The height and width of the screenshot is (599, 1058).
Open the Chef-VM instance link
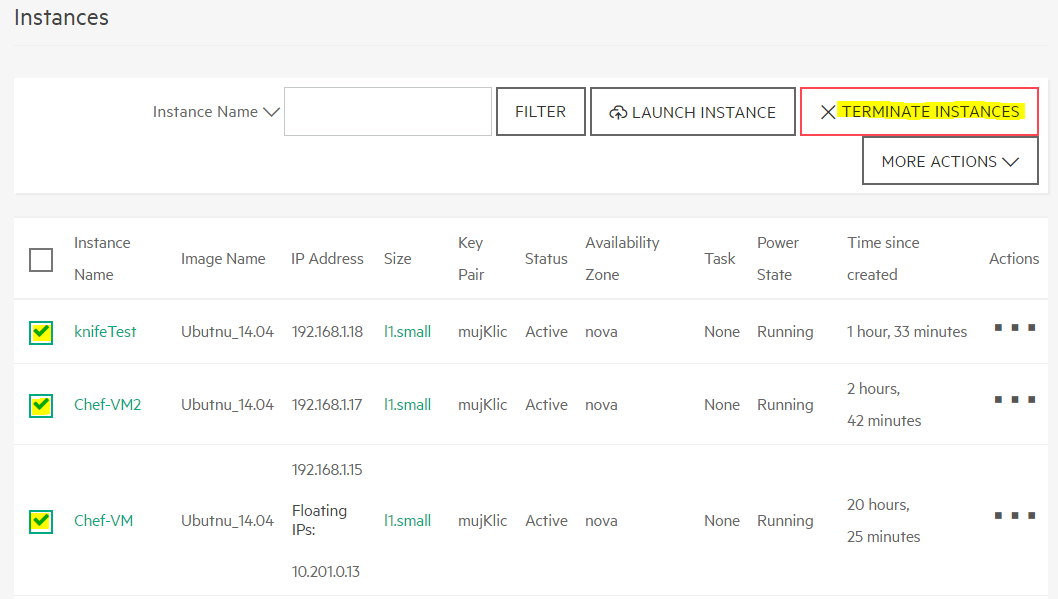104,521
